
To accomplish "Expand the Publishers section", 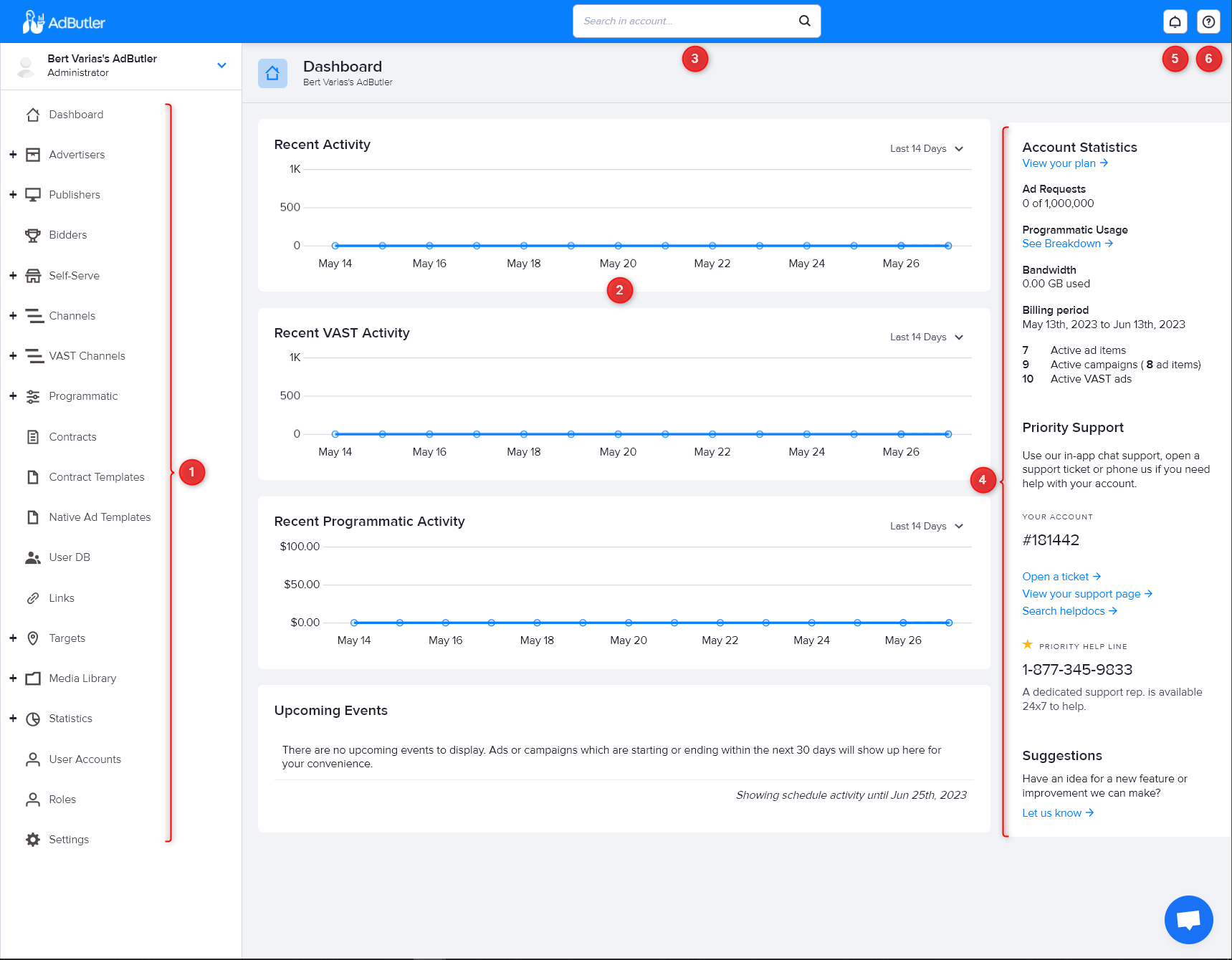I will [x=12, y=194].
